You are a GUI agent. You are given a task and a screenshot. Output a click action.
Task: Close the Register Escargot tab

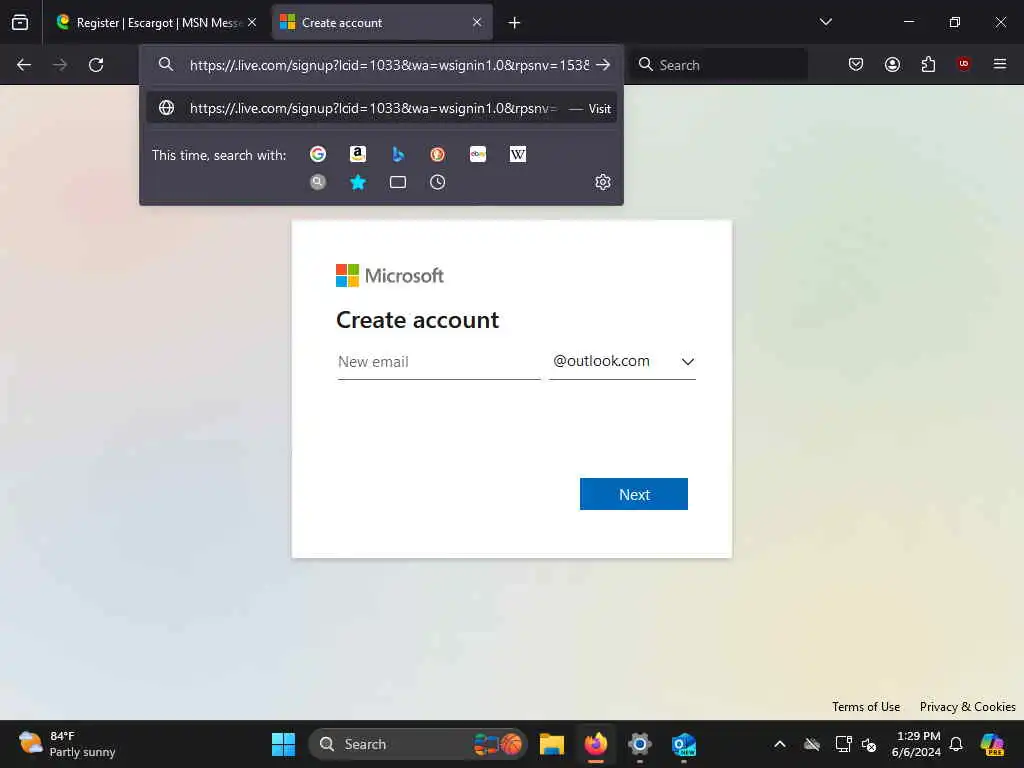pos(252,22)
